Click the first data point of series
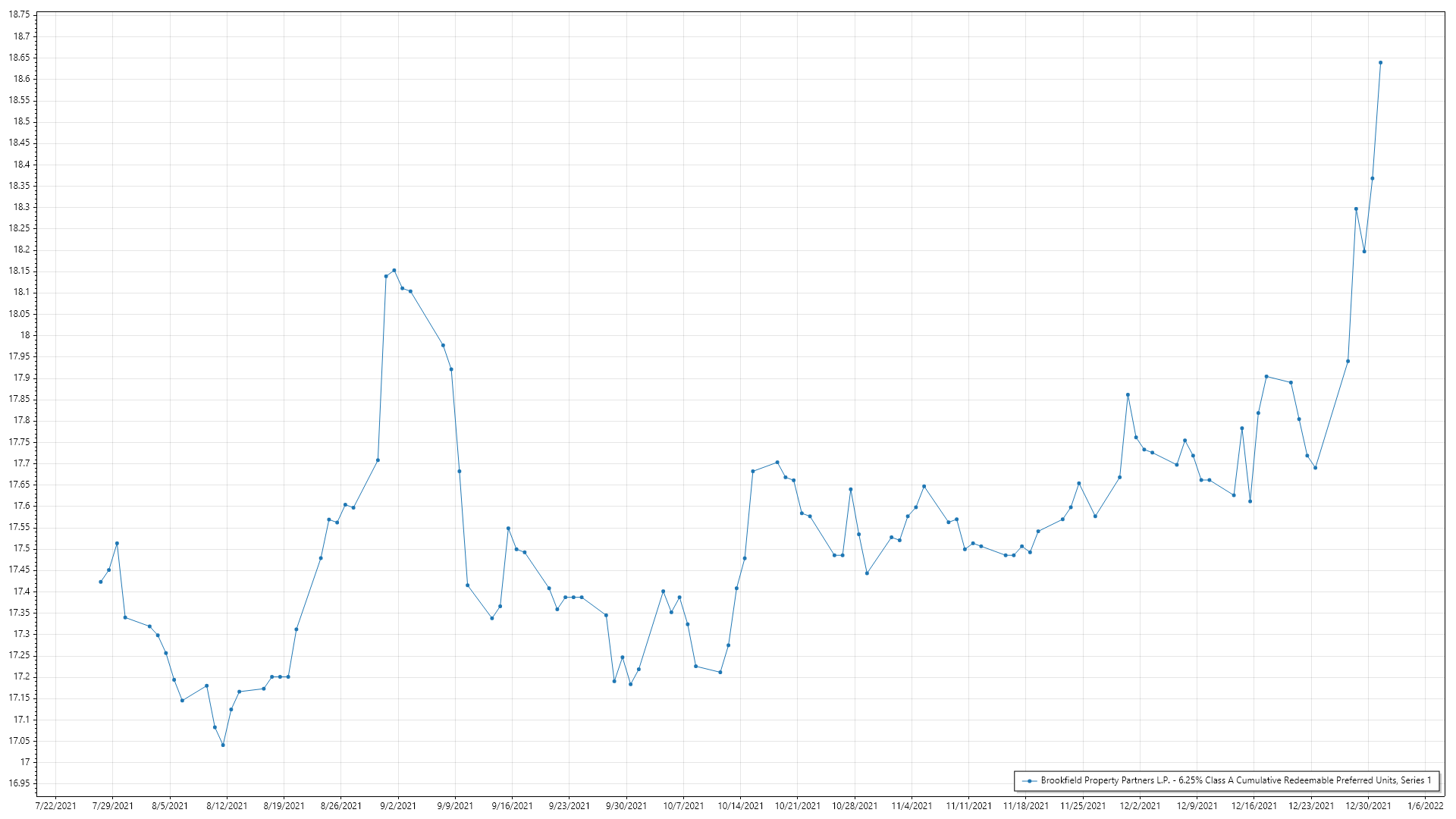The height and width of the screenshot is (819, 1456). coord(101,582)
